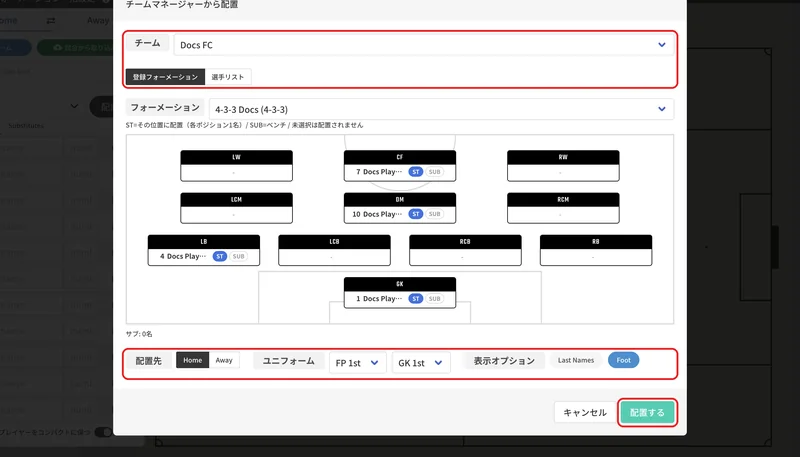The width and height of the screenshot is (800, 457).
Task: Toggle ST for DM player 10
Action: [416, 214]
